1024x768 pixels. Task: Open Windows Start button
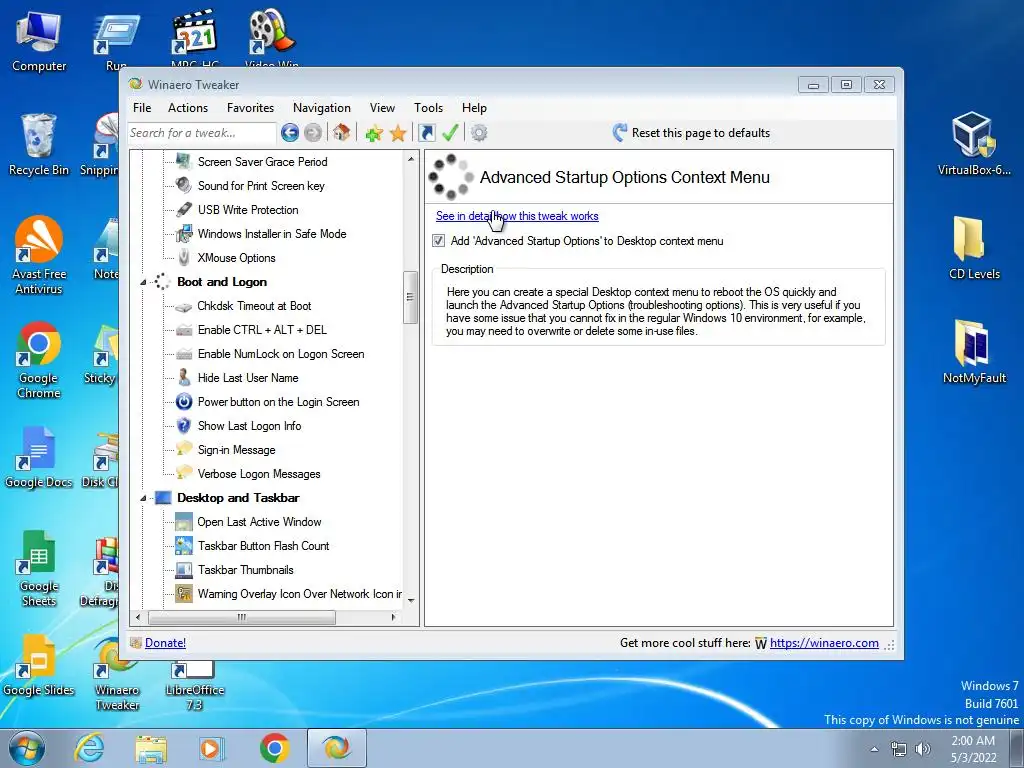[x=26, y=748]
